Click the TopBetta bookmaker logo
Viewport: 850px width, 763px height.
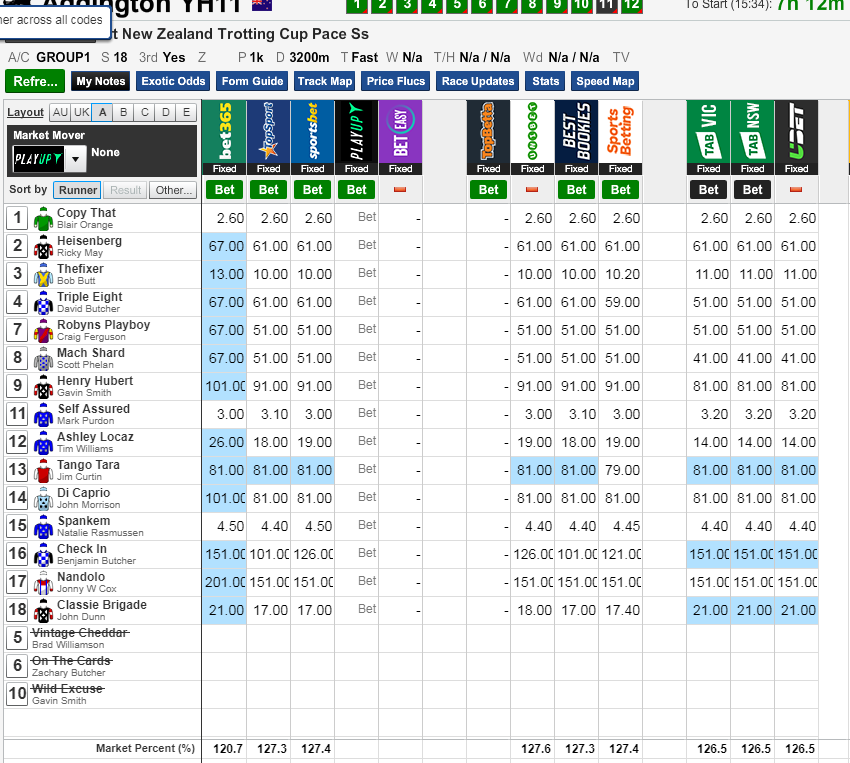coord(488,131)
